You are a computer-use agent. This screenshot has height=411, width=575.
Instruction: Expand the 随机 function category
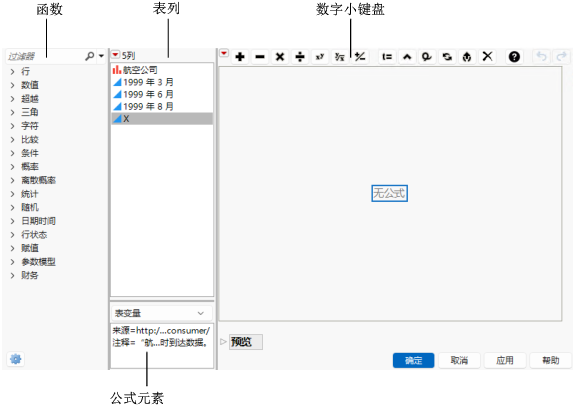click(x=12, y=208)
